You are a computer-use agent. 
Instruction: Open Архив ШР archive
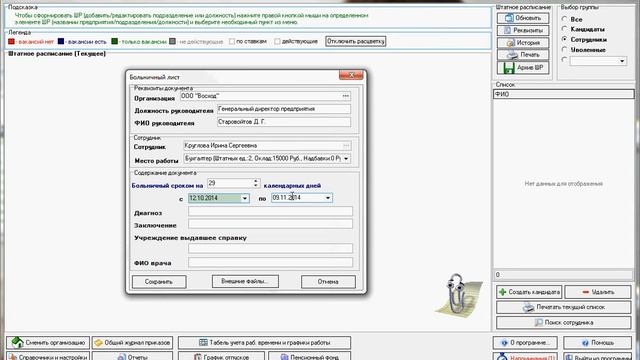tap(523, 67)
